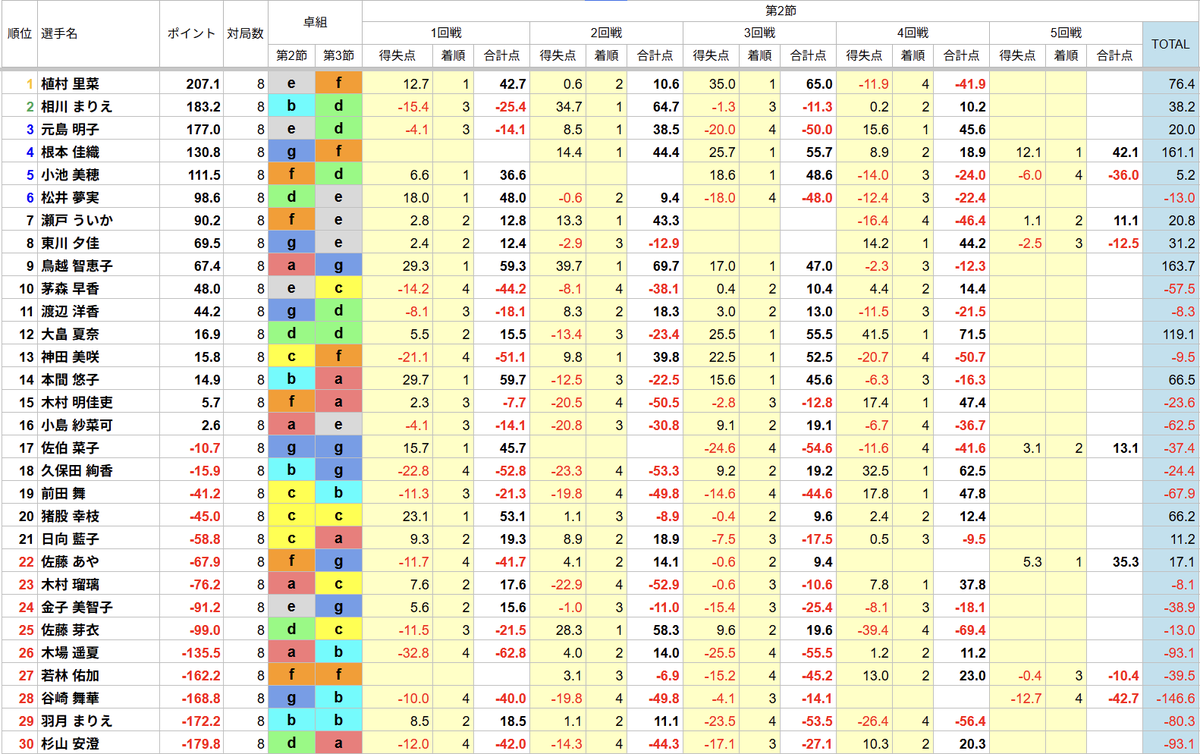Image resolution: width=1200 pixels, height=754 pixels.
Task: Select the 卓組 header cell
Action: pyautogui.click(x=315, y=22)
